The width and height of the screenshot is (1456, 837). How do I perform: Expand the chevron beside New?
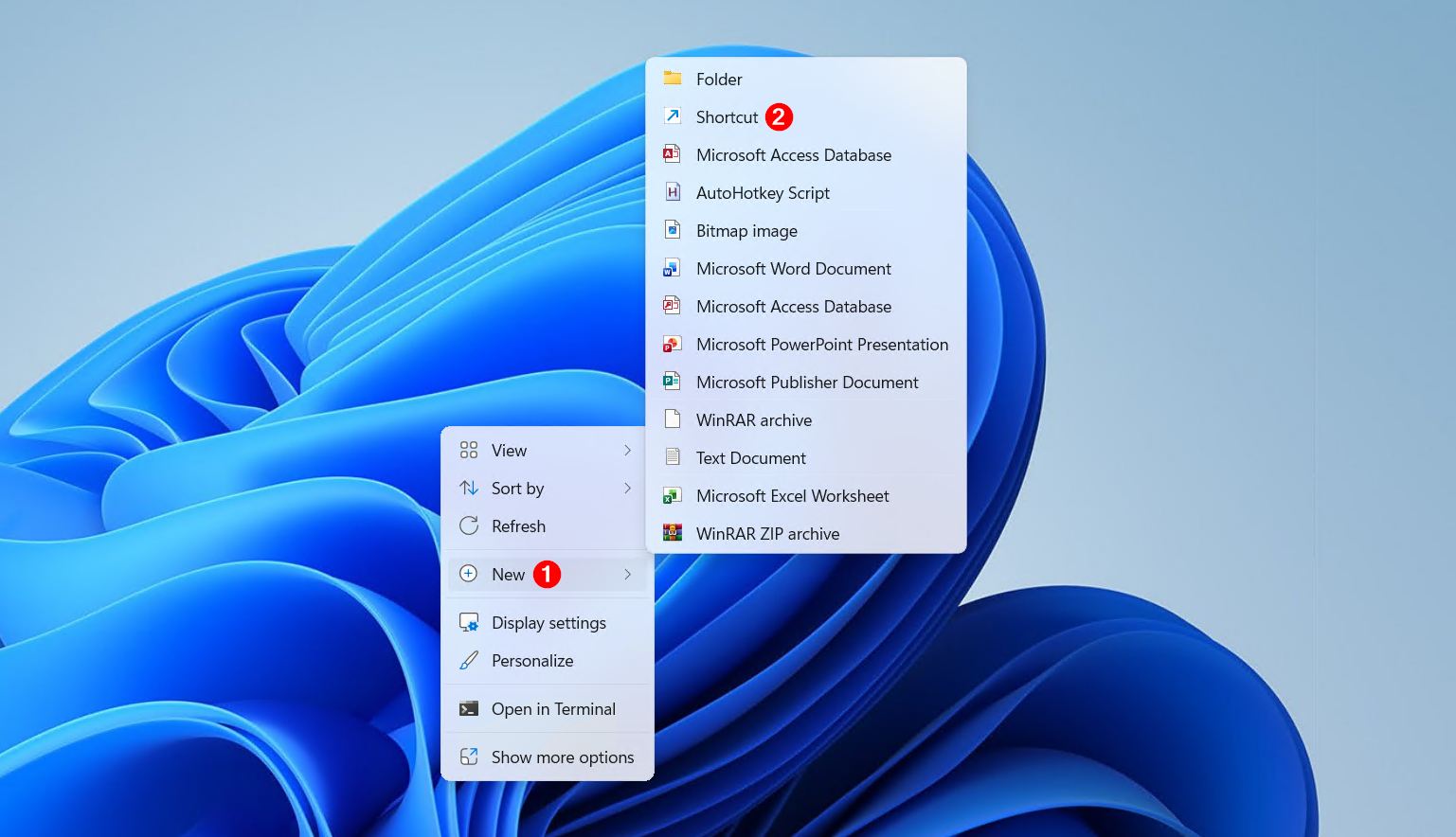pyautogui.click(x=627, y=574)
